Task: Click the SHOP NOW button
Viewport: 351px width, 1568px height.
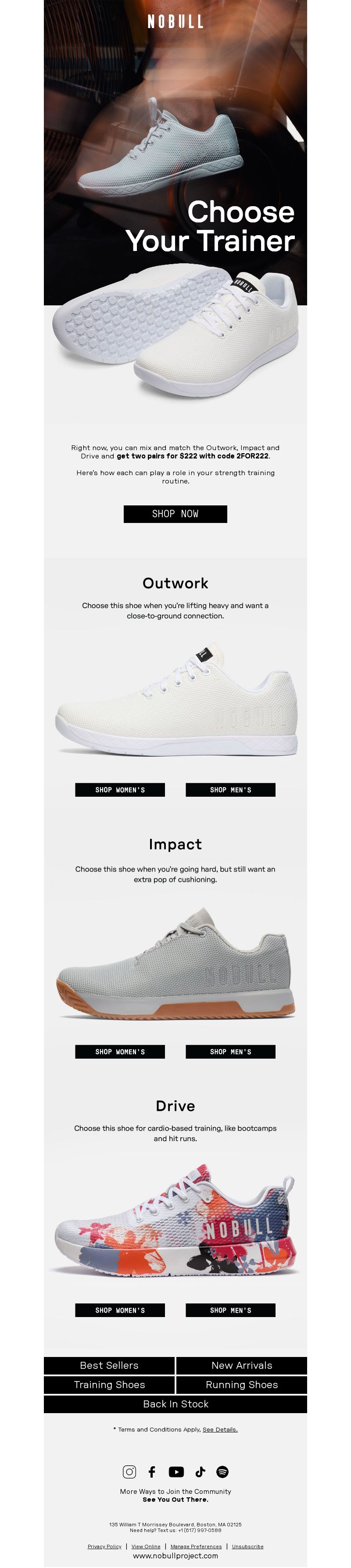Action: [175, 514]
